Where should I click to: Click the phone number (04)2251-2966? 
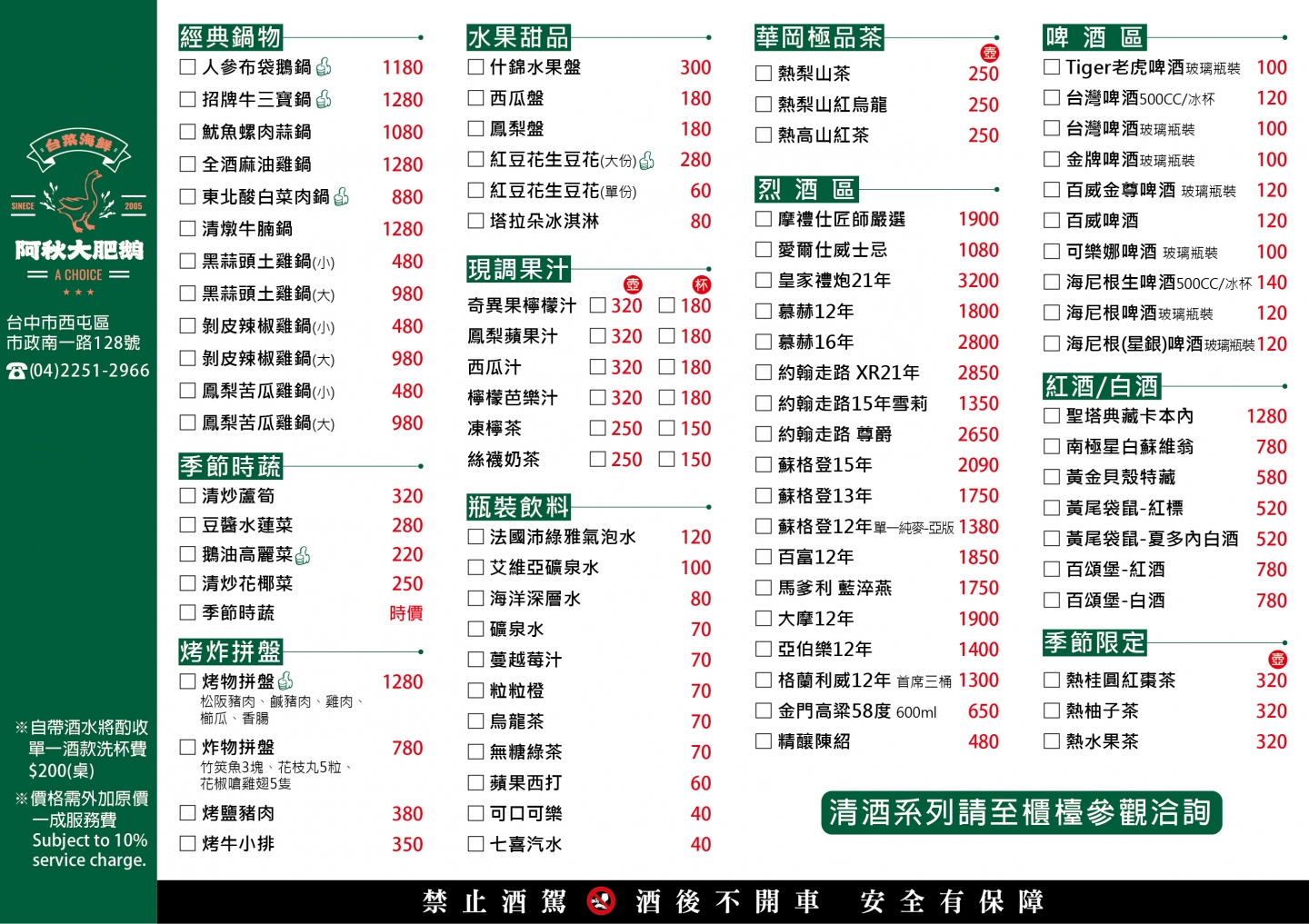click(x=89, y=371)
